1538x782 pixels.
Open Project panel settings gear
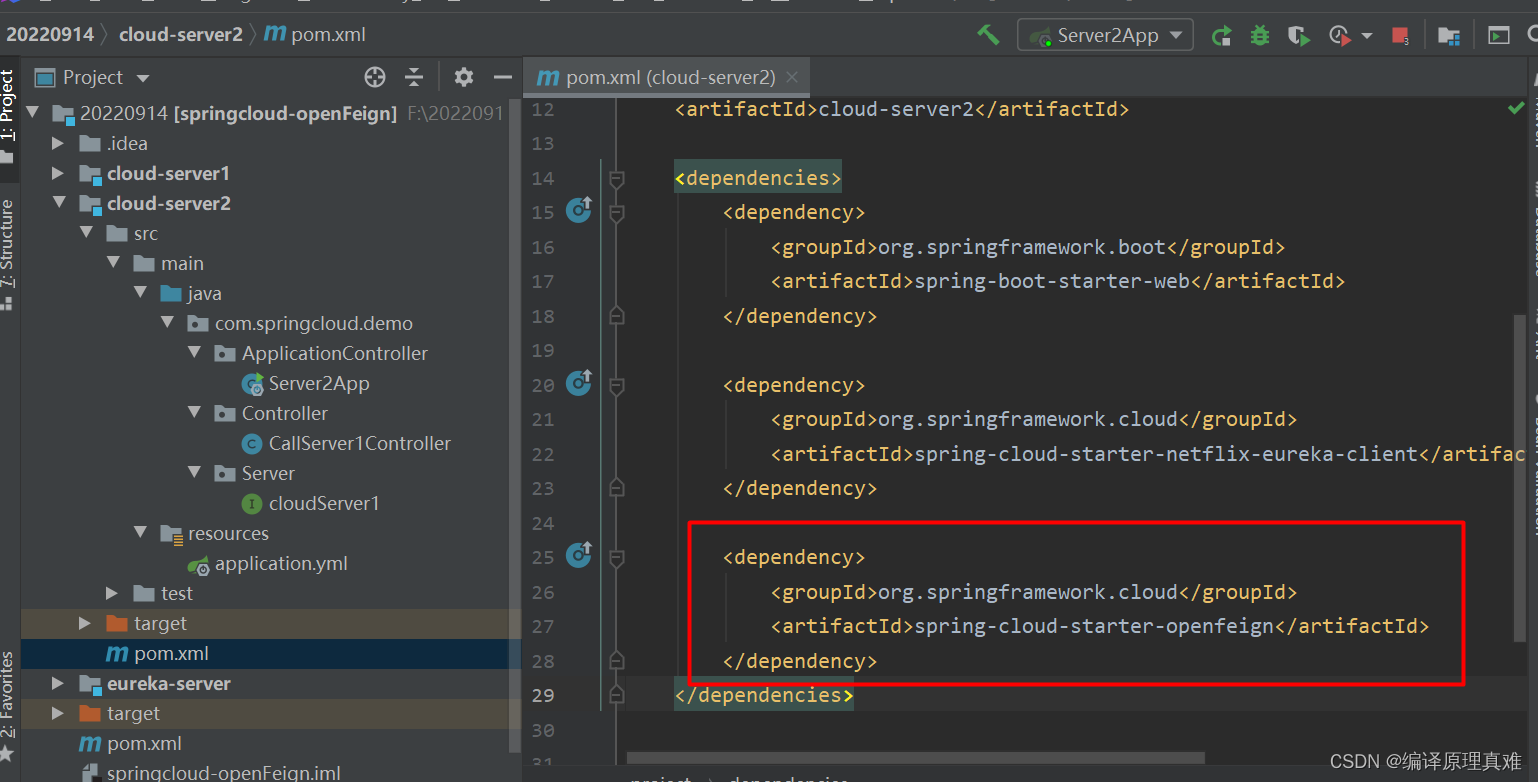click(463, 77)
